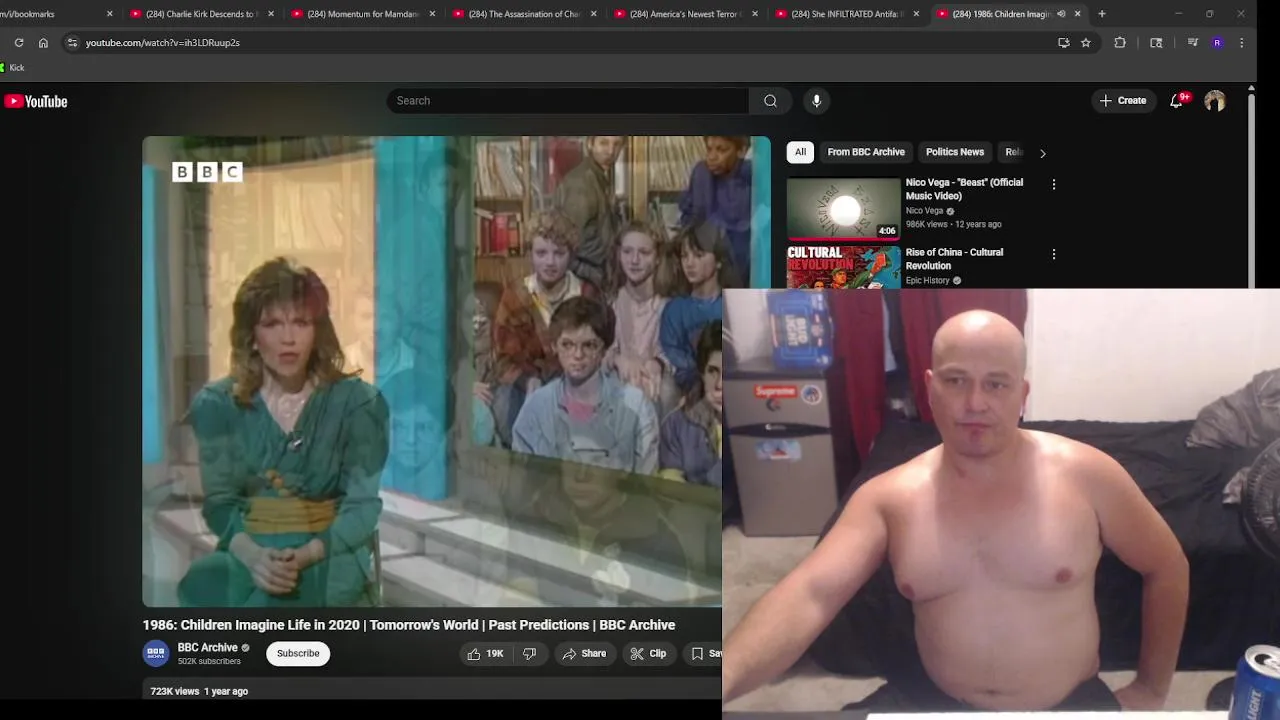Viewport: 1280px width, 720px height.
Task: Open a new browser tab
Action: [x=1102, y=14]
